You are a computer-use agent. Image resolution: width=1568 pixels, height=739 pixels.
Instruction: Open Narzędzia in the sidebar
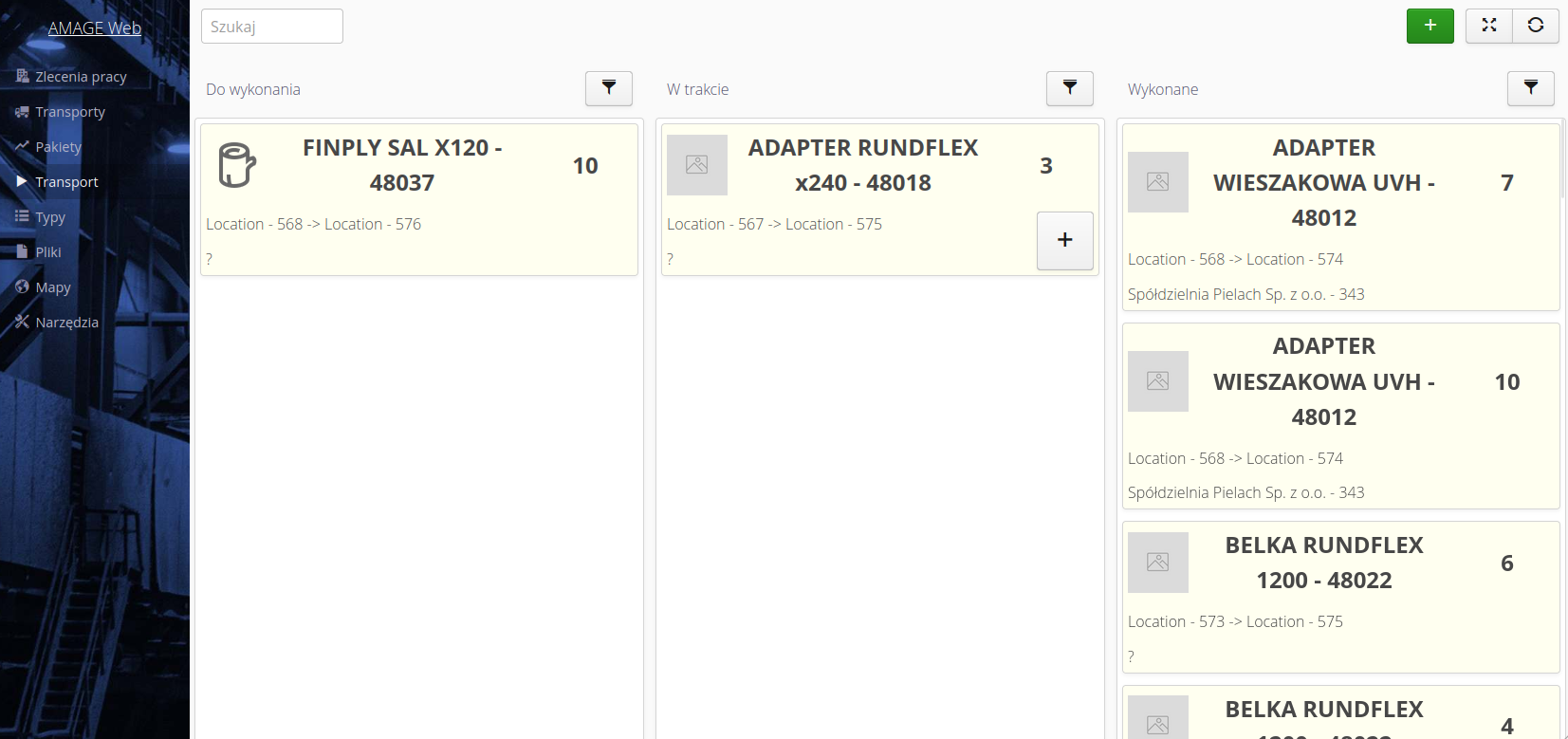pyautogui.click(x=66, y=323)
